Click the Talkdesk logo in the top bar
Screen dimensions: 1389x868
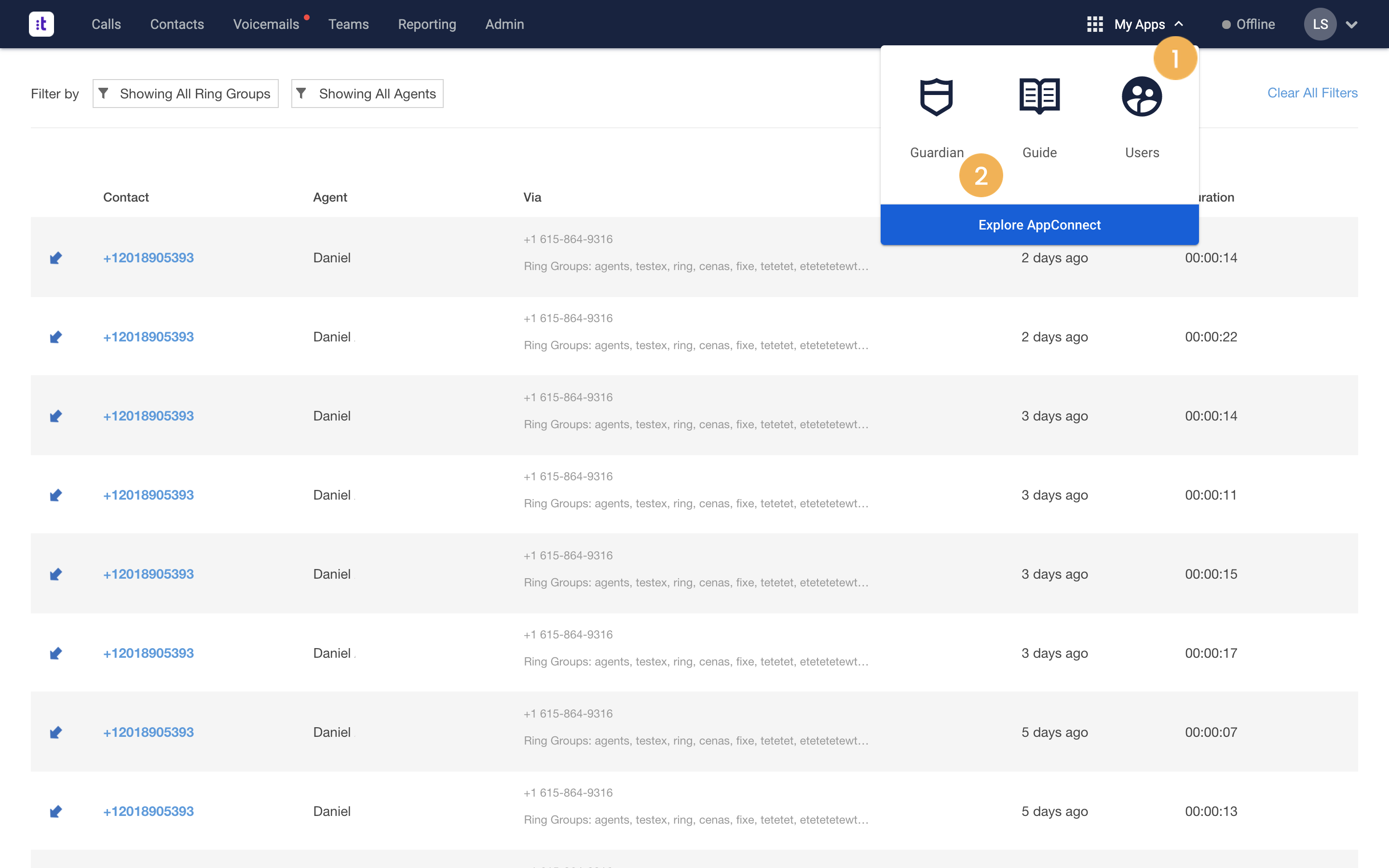coord(41,24)
